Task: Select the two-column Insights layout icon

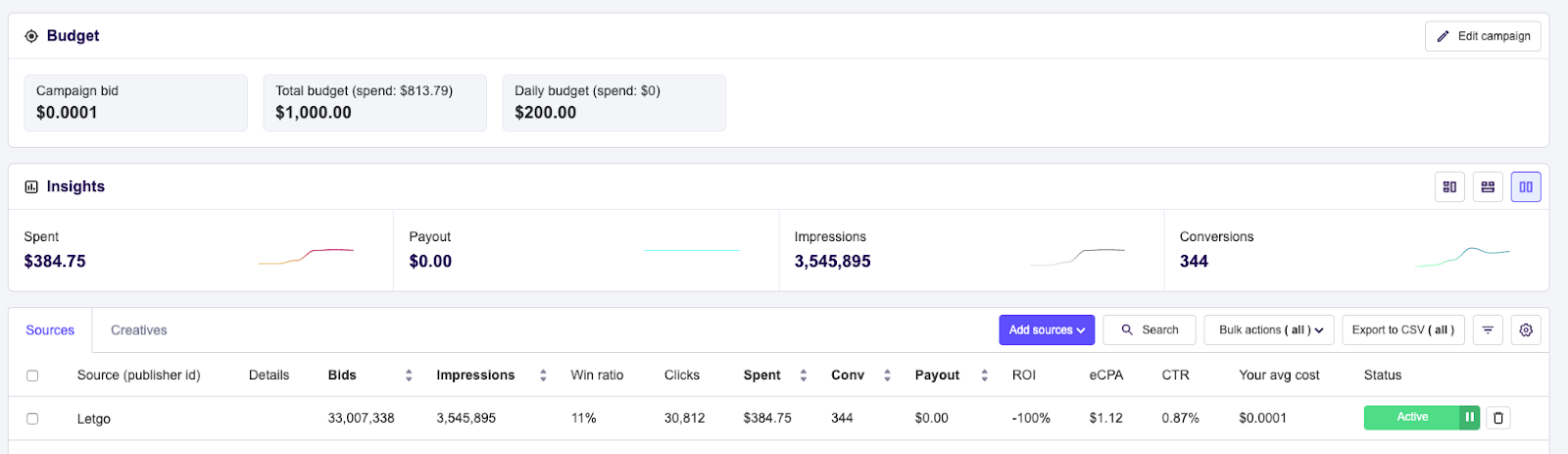Action: coord(1526,187)
